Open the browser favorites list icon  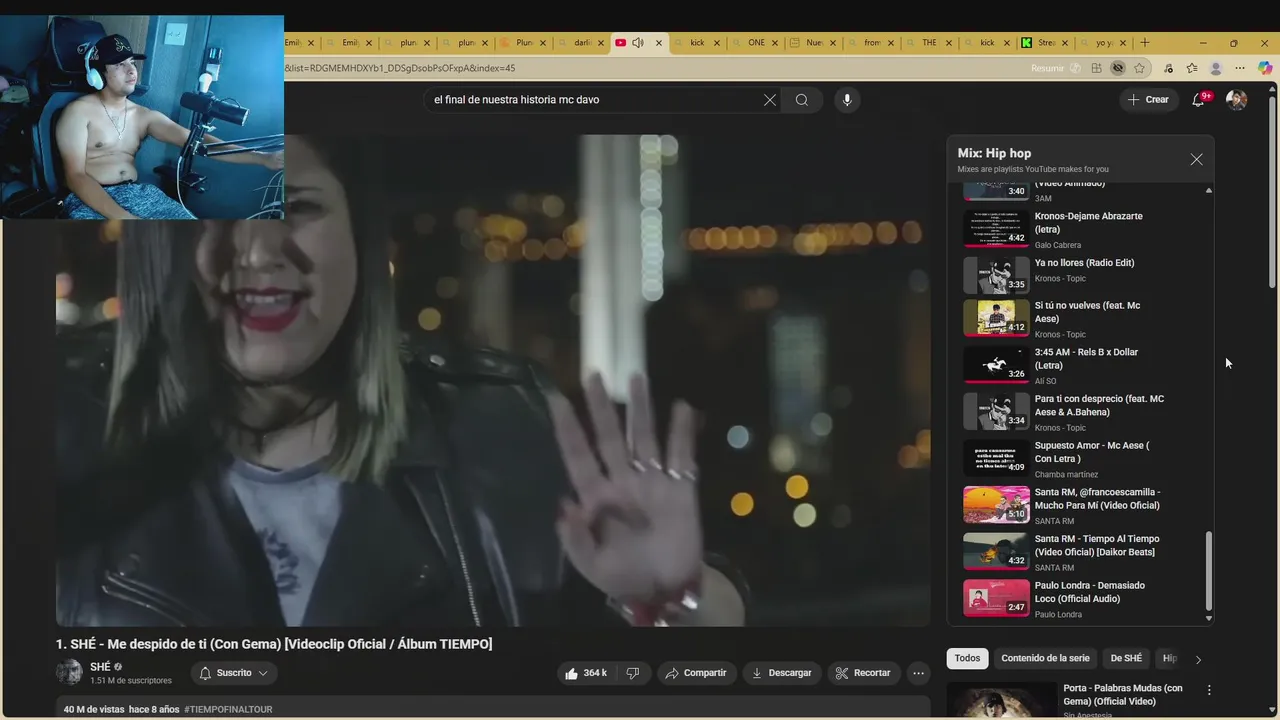1192,68
